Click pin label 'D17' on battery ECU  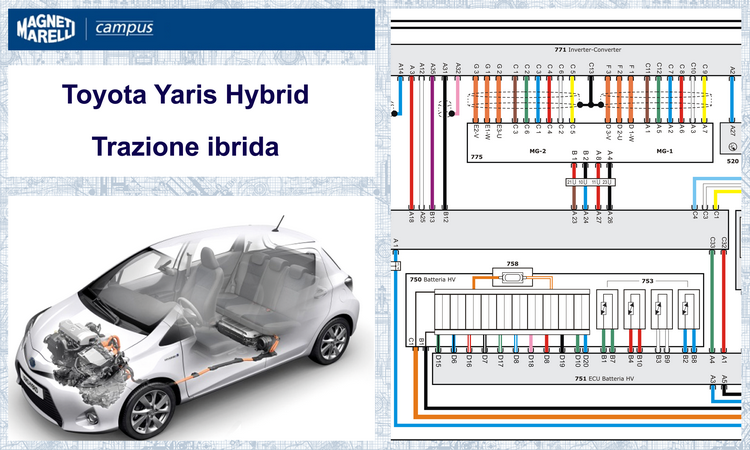(500, 361)
